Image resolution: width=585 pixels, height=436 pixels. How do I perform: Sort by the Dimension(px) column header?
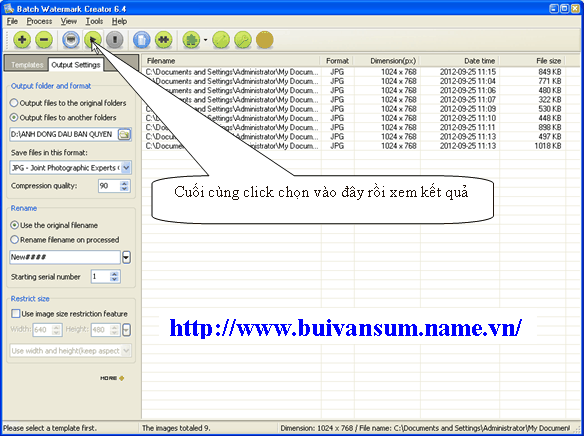[387, 61]
